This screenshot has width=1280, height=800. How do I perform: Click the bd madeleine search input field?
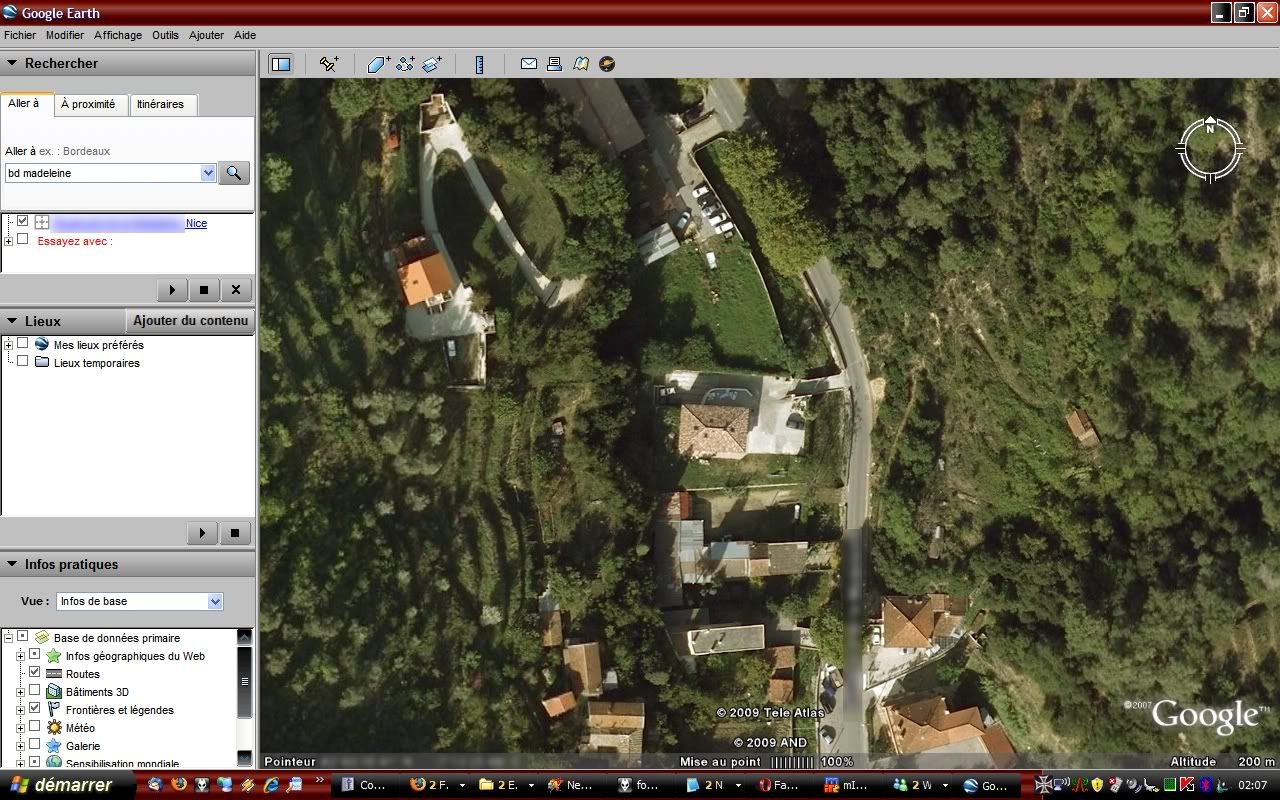point(103,173)
